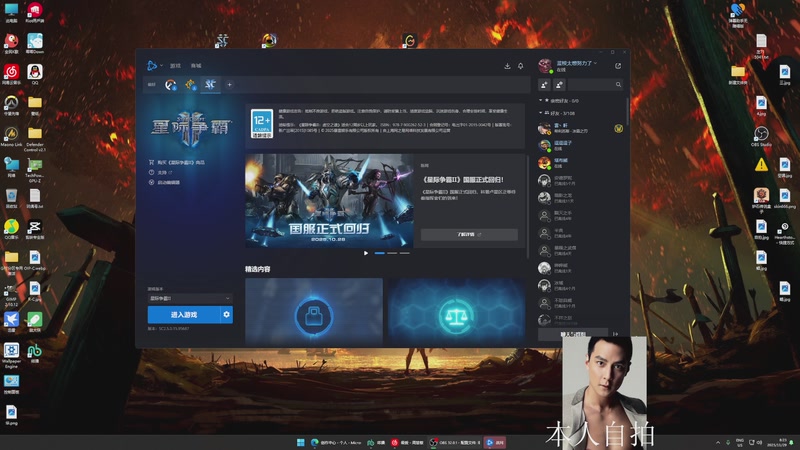Collapse the social panel with arrow icon

point(616,334)
